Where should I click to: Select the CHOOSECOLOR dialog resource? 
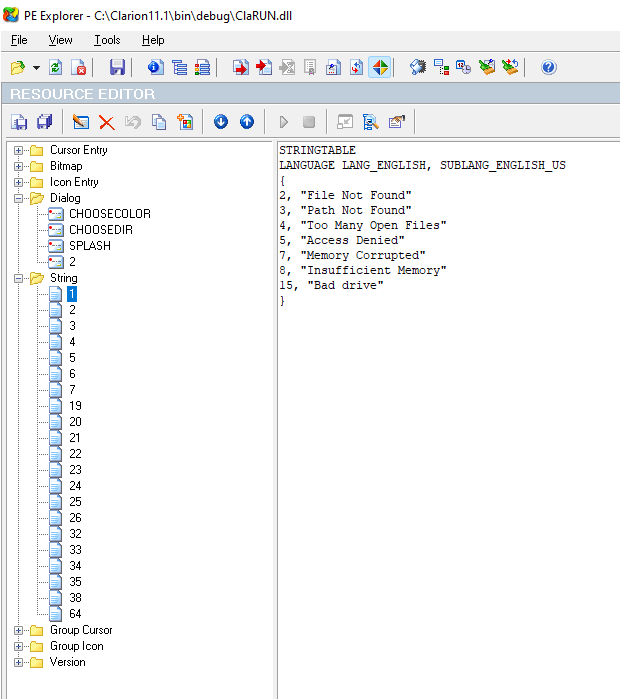[x=109, y=214]
